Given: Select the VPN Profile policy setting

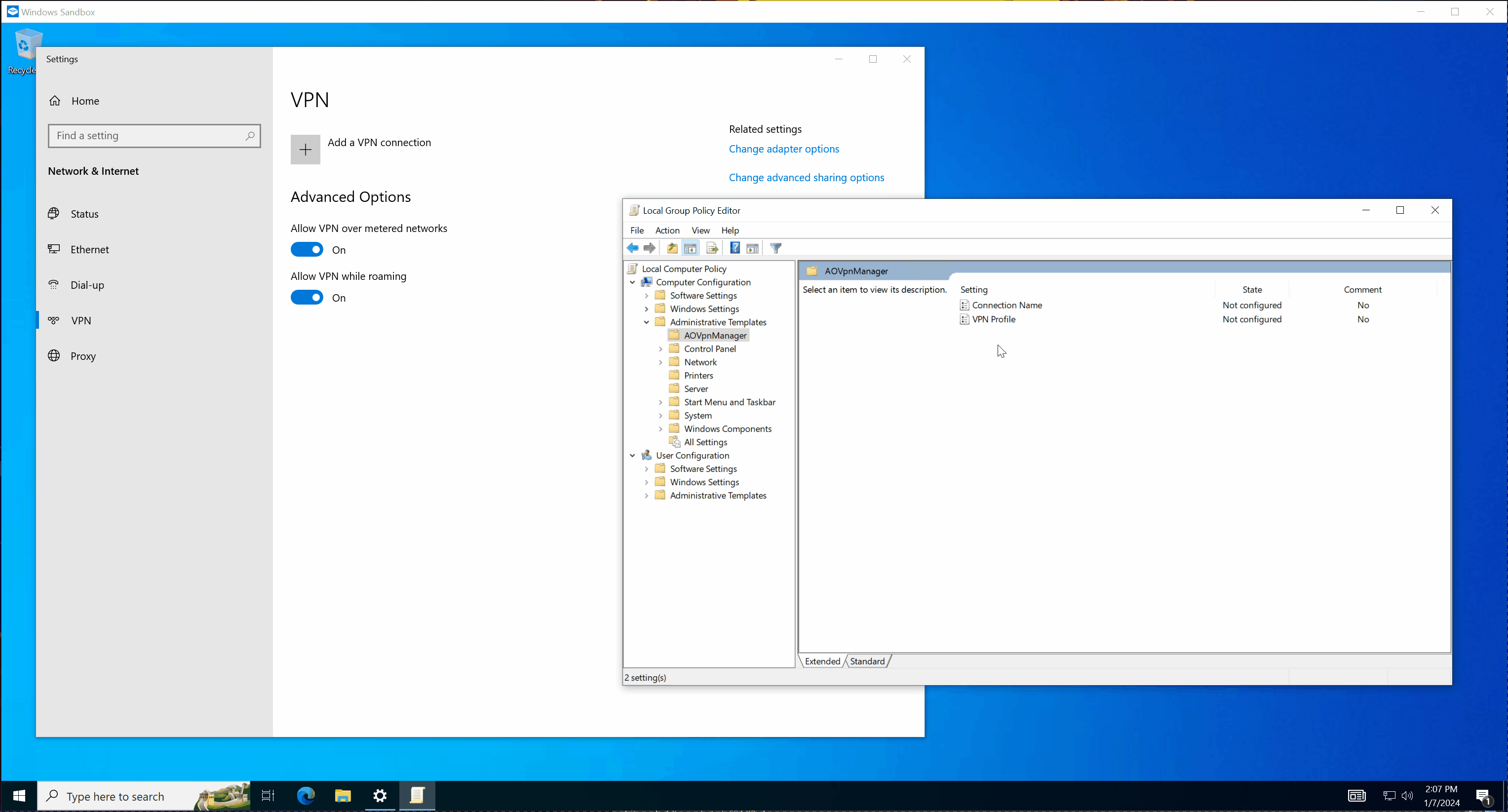Looking at the screenshot, I should coord(994,319).
